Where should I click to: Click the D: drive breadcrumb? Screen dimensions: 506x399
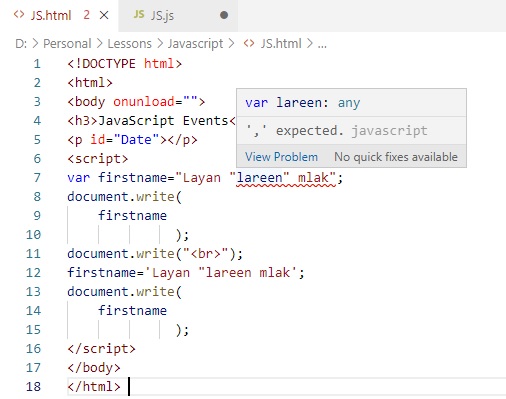coord(21,44)
